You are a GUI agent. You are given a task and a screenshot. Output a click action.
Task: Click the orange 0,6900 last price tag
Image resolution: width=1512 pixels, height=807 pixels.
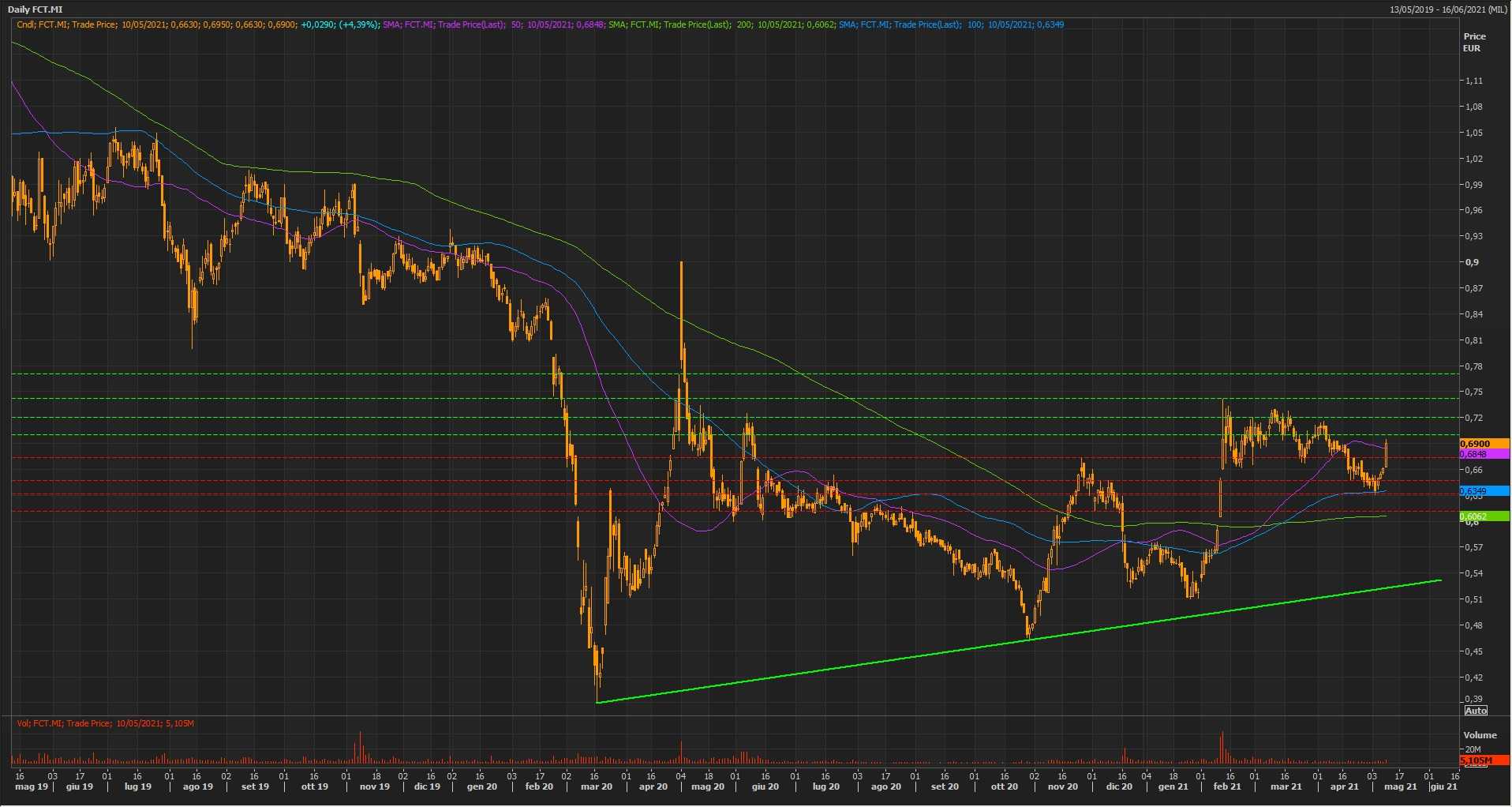1484,444
